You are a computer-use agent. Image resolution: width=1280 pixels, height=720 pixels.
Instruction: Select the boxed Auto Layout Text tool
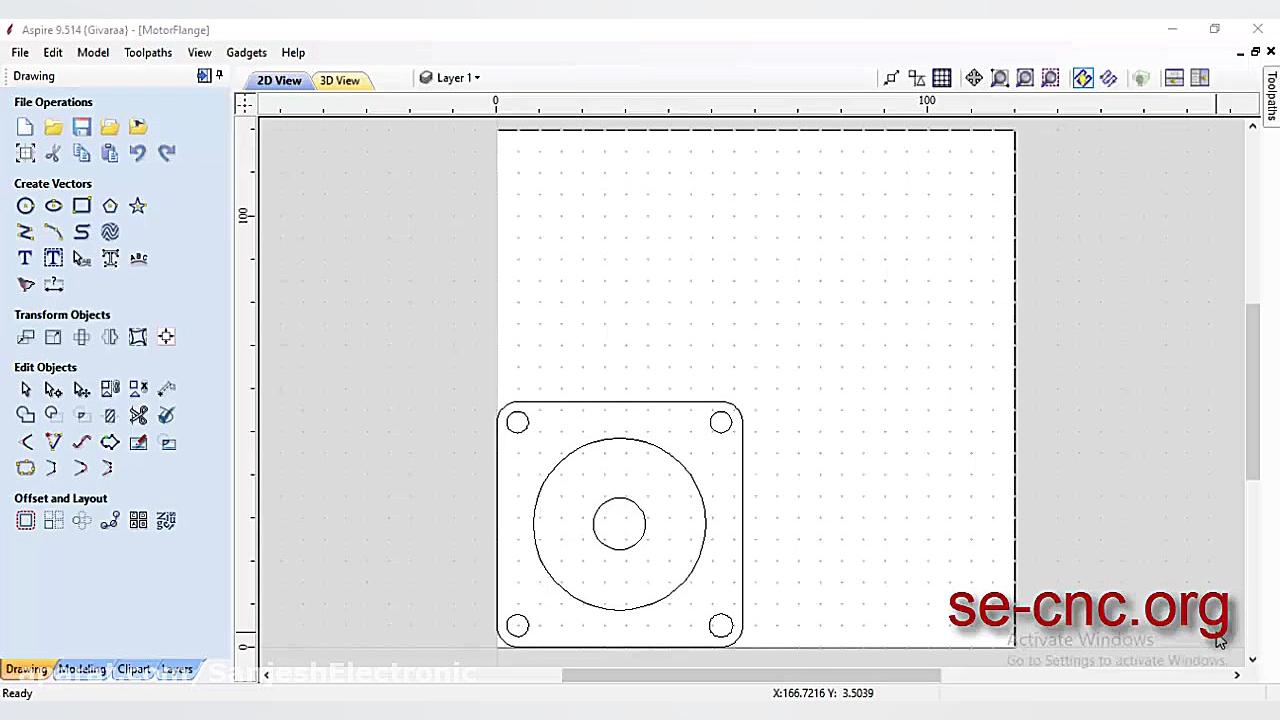click(53, 258)
